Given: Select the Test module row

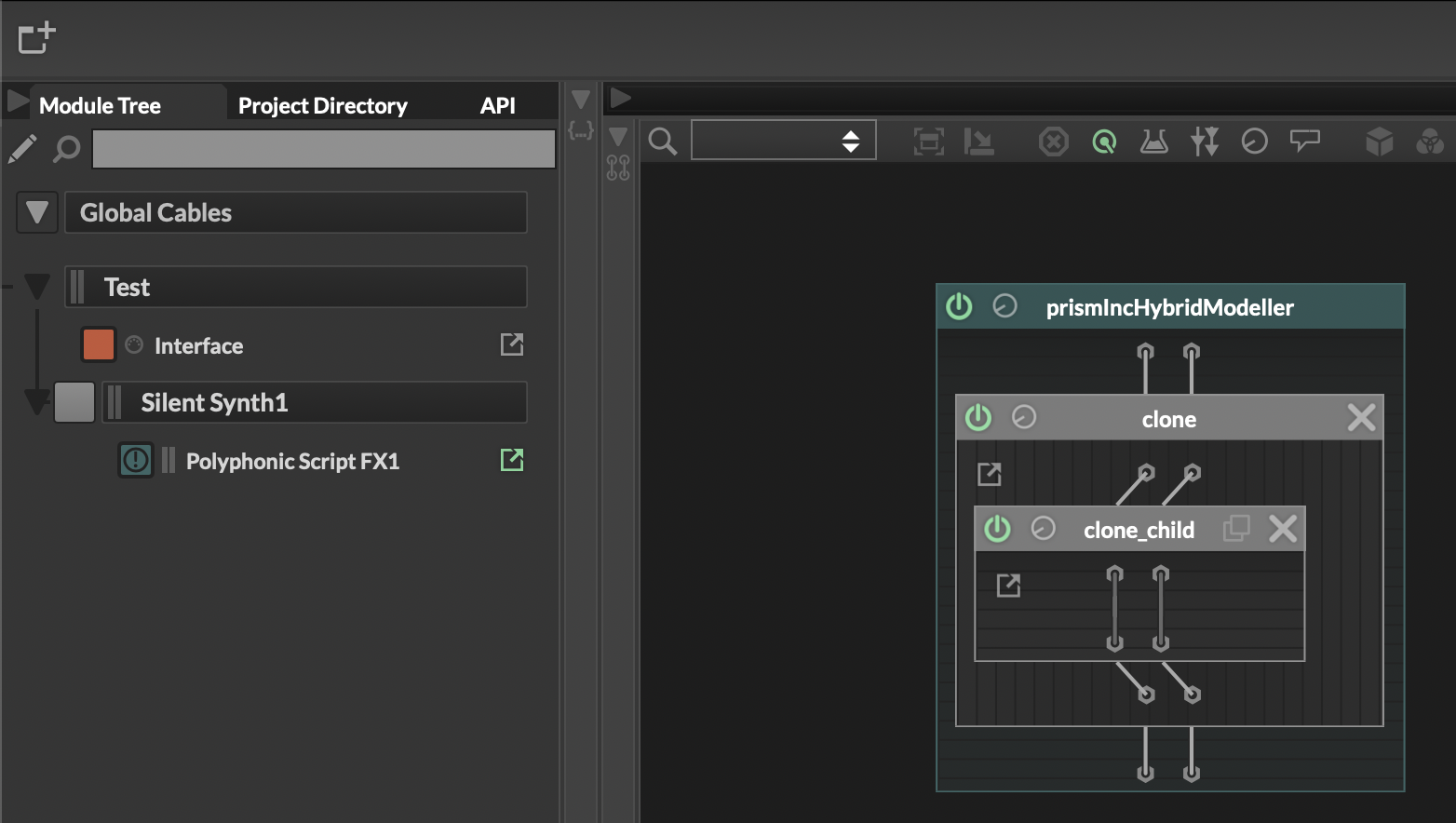Looking at the screenshot, I should click(295, 287).
